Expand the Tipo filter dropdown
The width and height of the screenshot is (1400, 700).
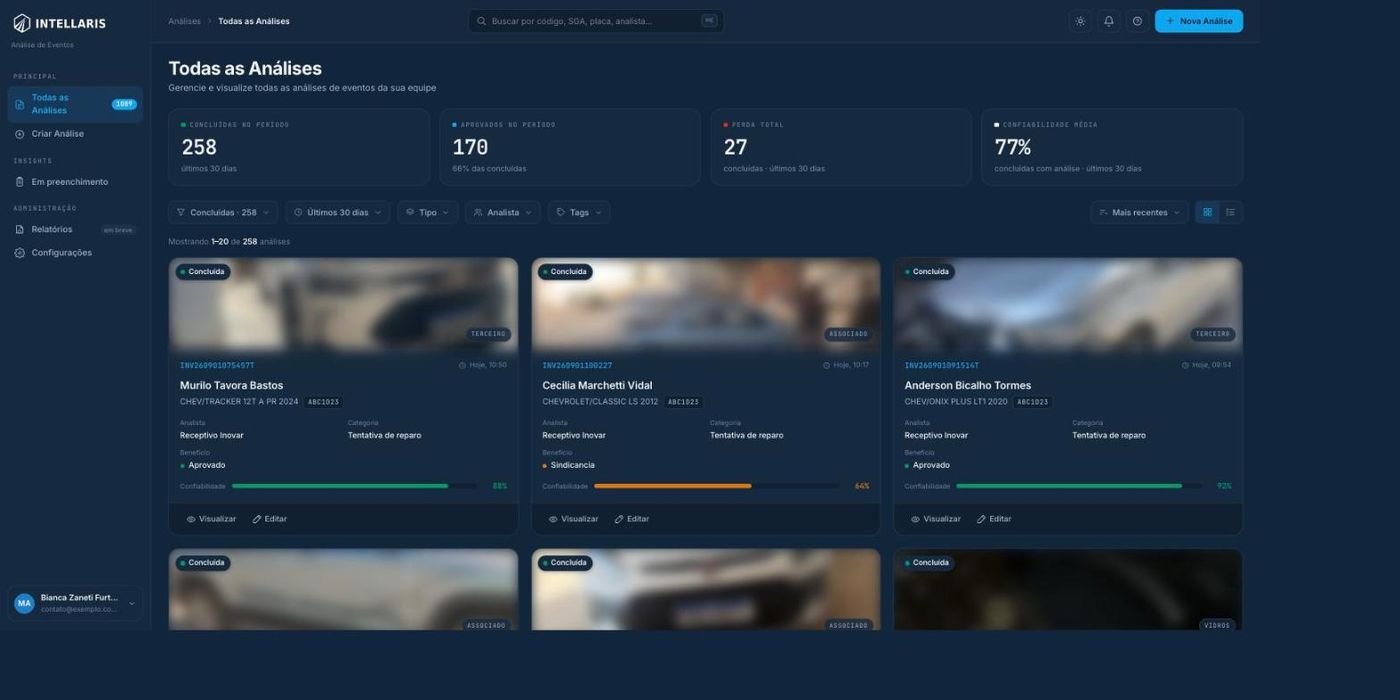(x=428, y=212)
